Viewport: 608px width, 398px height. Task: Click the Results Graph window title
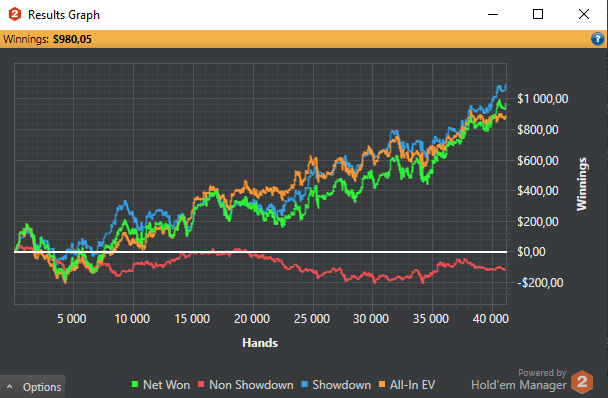tap(64, 15)
